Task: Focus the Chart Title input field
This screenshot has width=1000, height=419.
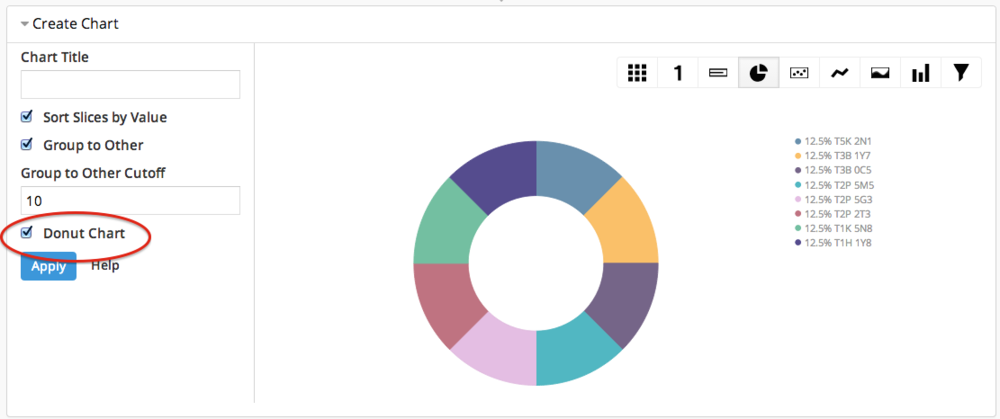Action: point(130,84)
